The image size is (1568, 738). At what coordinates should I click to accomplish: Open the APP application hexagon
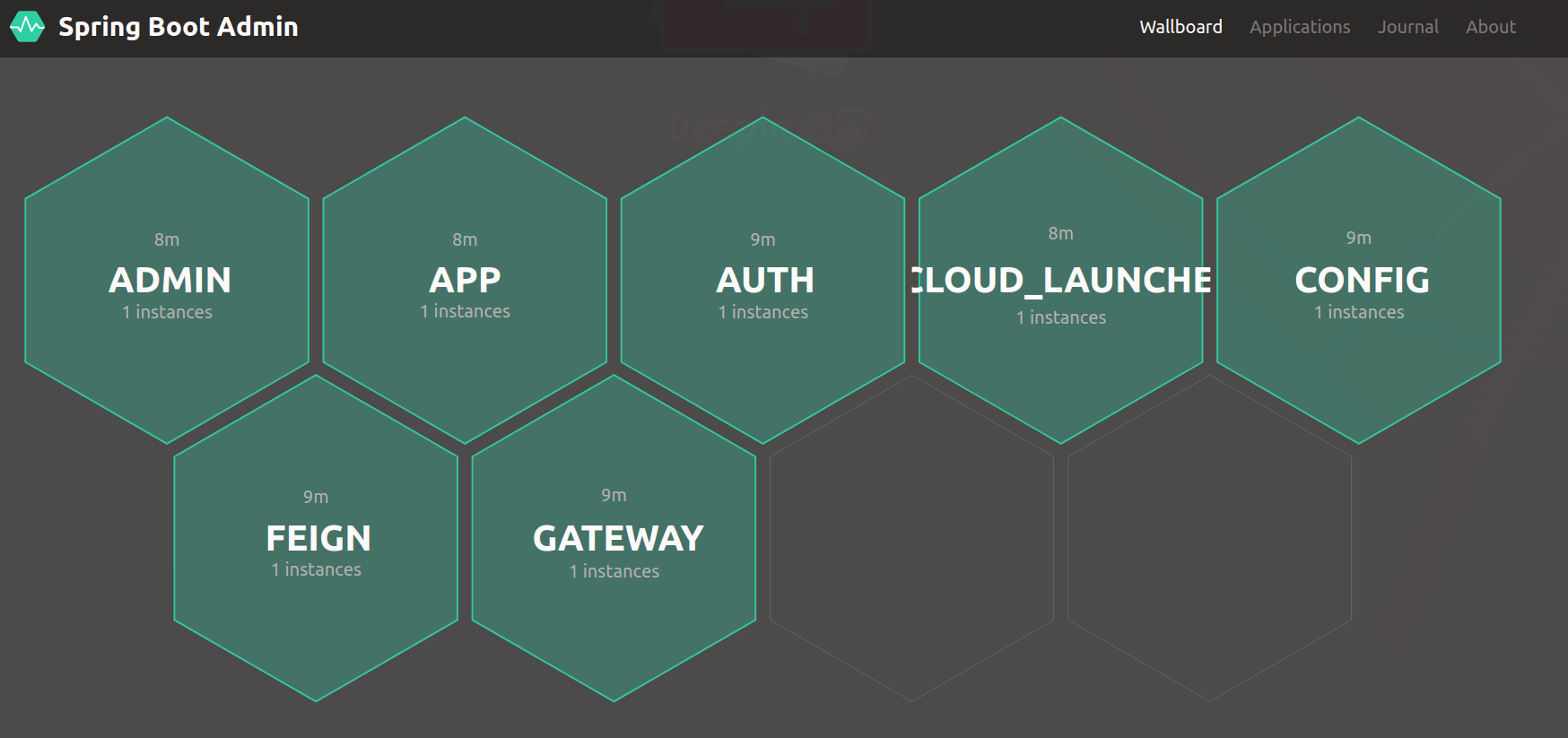click(x=465, y=281)
